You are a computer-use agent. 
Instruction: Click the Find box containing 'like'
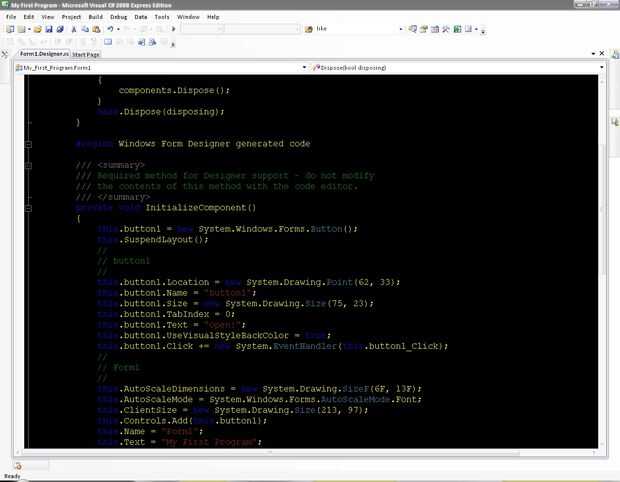click(x=356, y=29)
